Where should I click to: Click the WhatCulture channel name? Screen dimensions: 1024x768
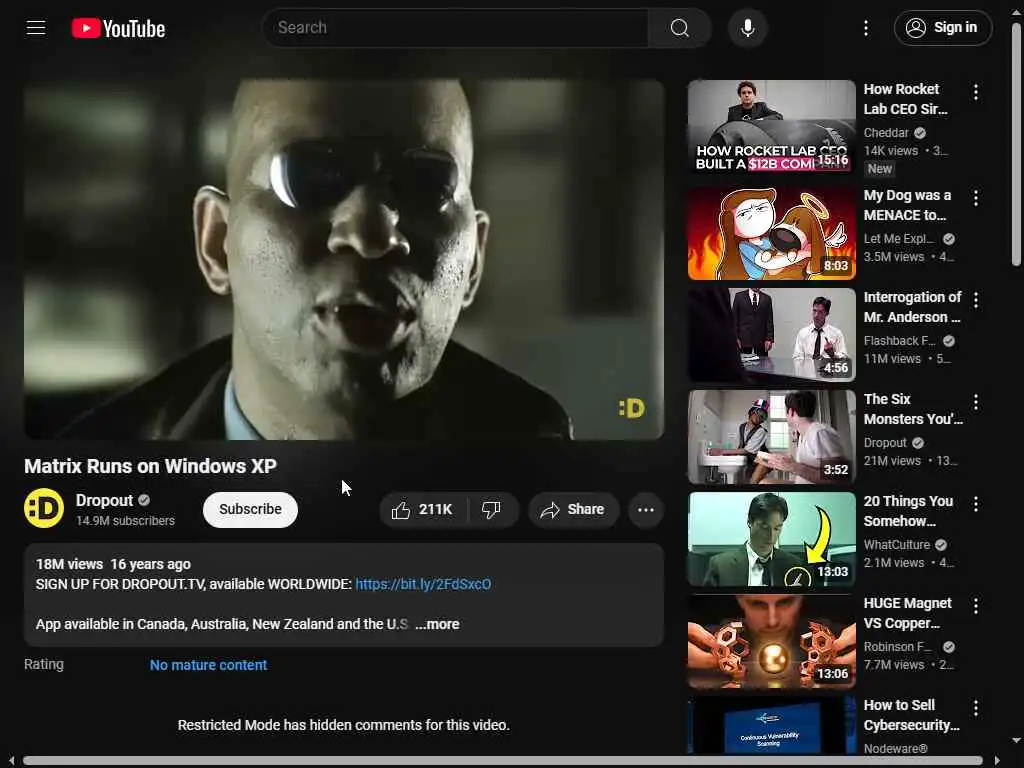(x=897, y=544)
